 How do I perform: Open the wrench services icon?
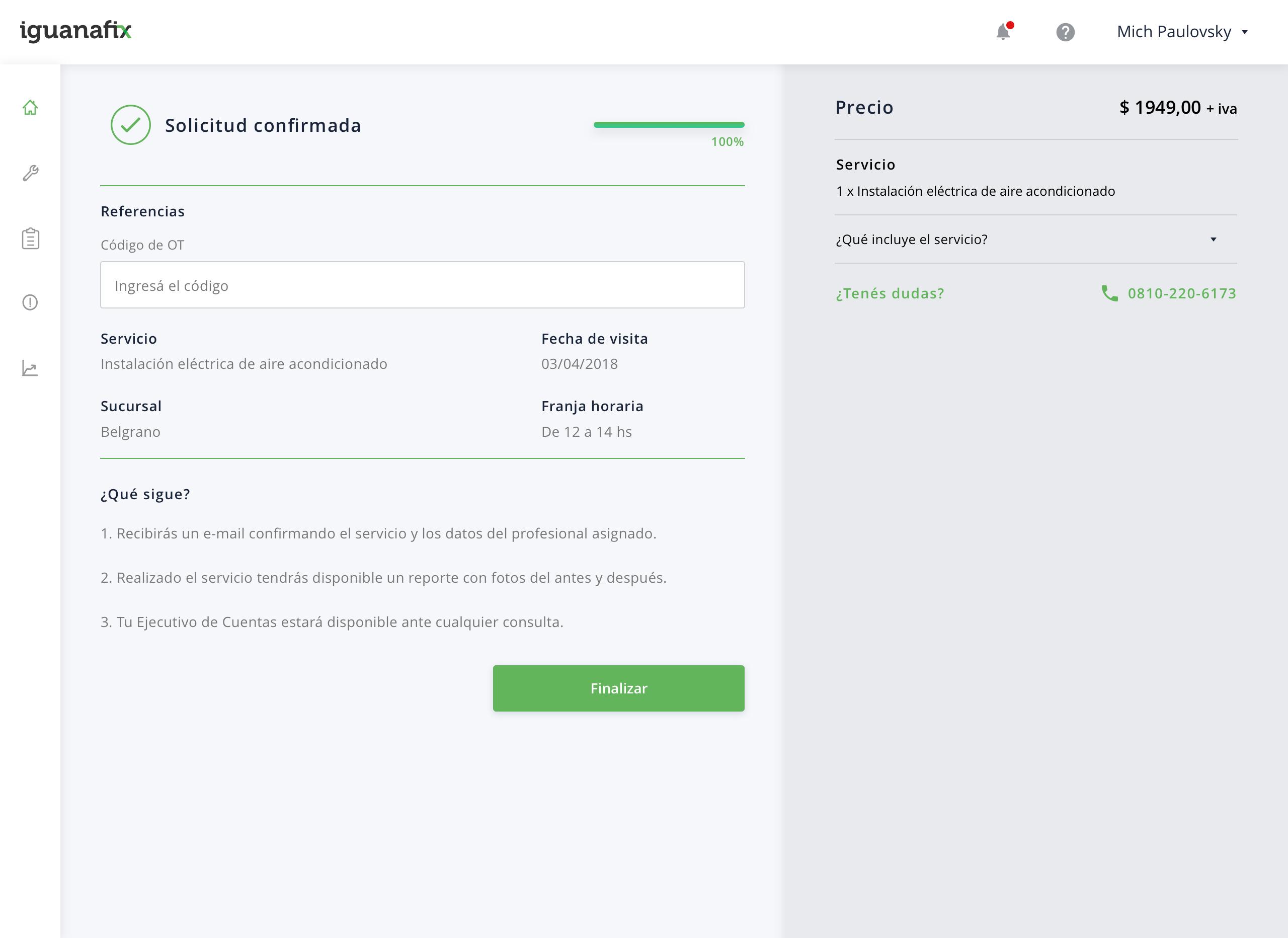pos(30,173)
